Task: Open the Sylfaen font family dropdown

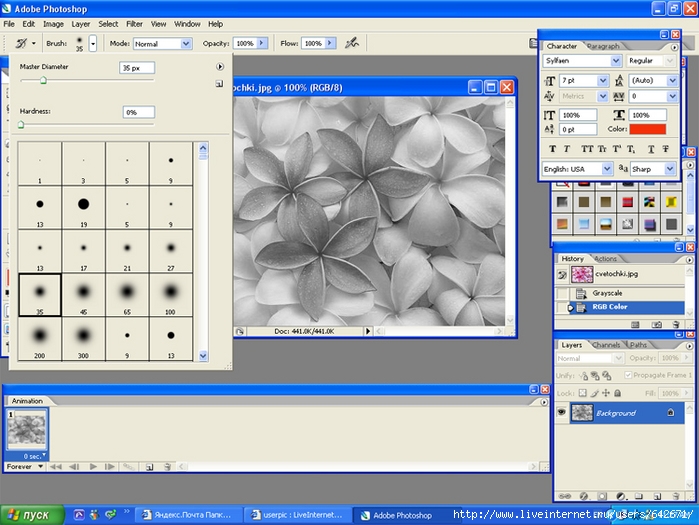Action: (x=616, y=61)
